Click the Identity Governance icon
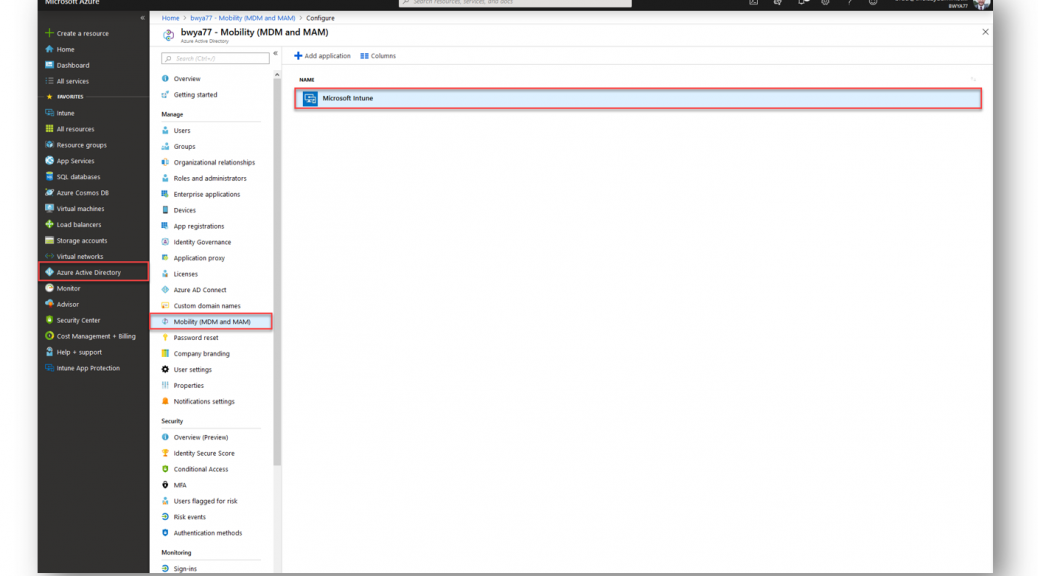The width and height of the screenshot is (1038, 576). [x=165, y=242]
